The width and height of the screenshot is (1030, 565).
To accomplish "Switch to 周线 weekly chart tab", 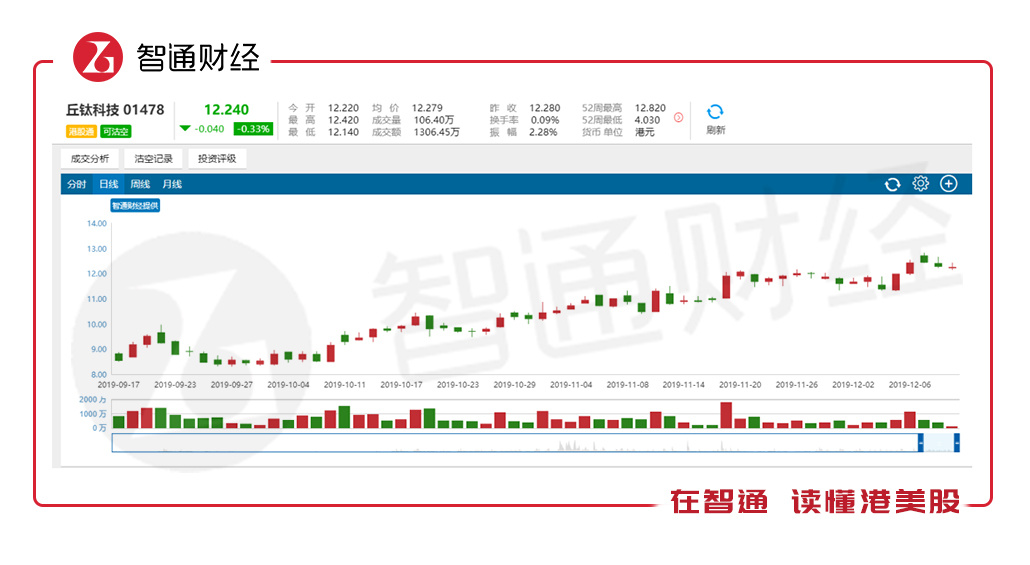I will point(140,184).
